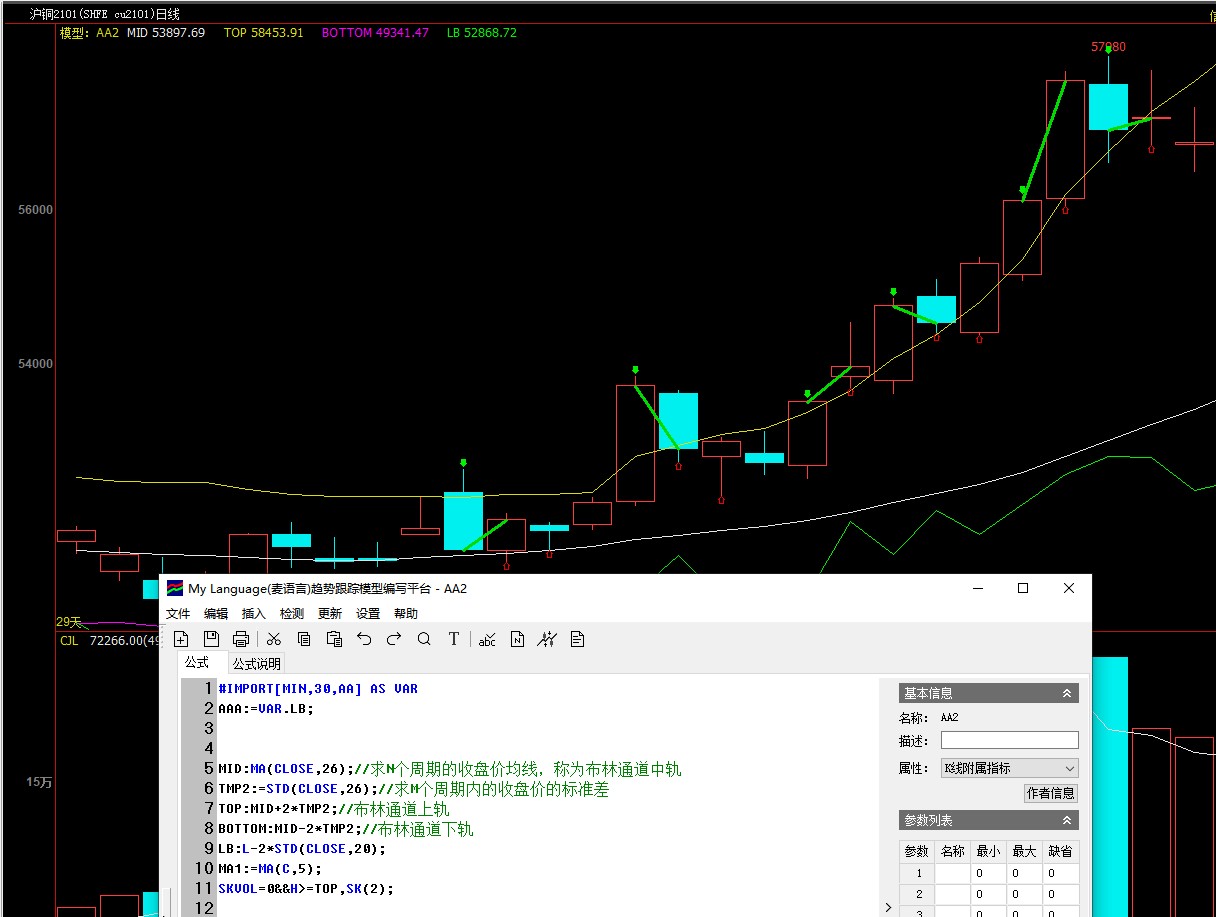Viewport: 1216px width, 917px height.
Task: Click the Paste clipboard icon
Action: click(x=334, y=639)
